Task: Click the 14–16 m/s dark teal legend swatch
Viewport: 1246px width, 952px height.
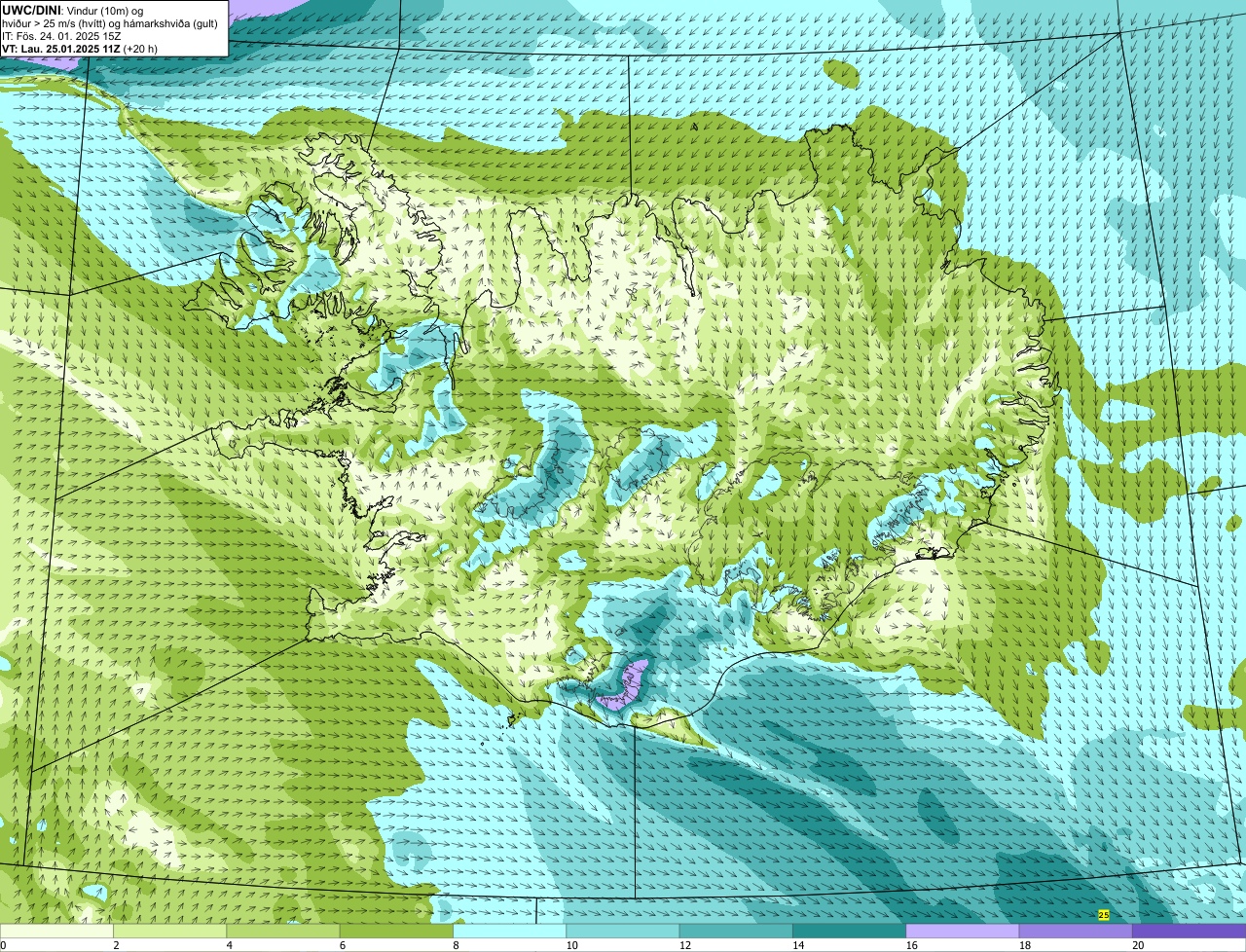Action: point(849,931)
